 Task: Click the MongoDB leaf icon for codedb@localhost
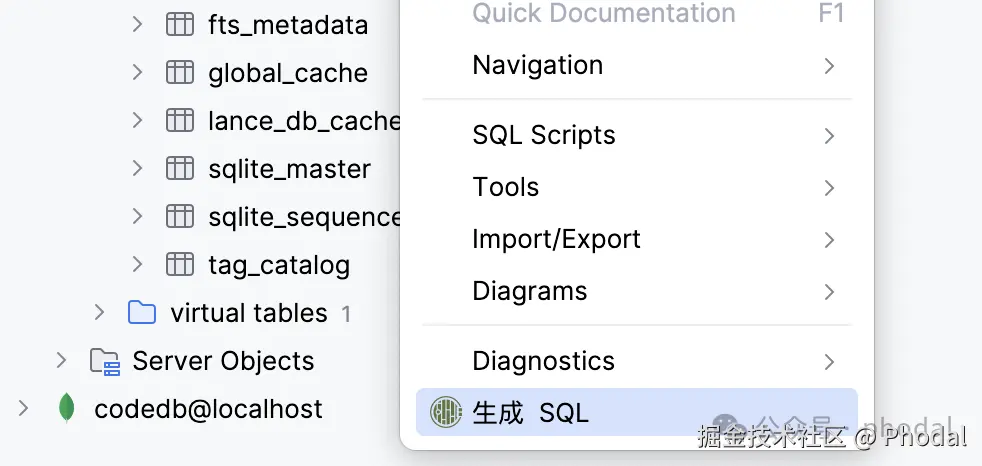pyautogui.click(x=67, y=408)
